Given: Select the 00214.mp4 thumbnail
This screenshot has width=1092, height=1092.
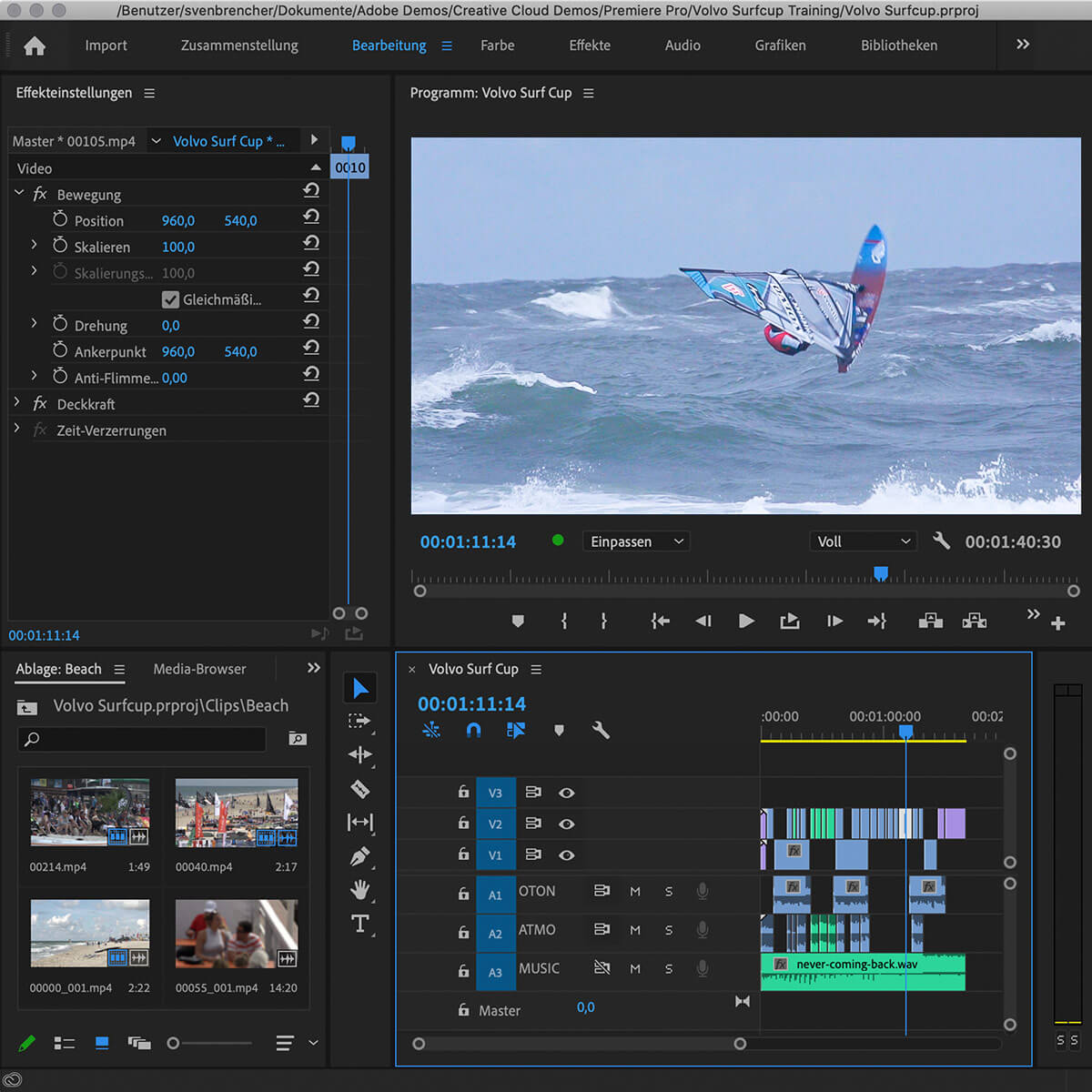Looking at the screenshot, I should click(x=90, y=812).
